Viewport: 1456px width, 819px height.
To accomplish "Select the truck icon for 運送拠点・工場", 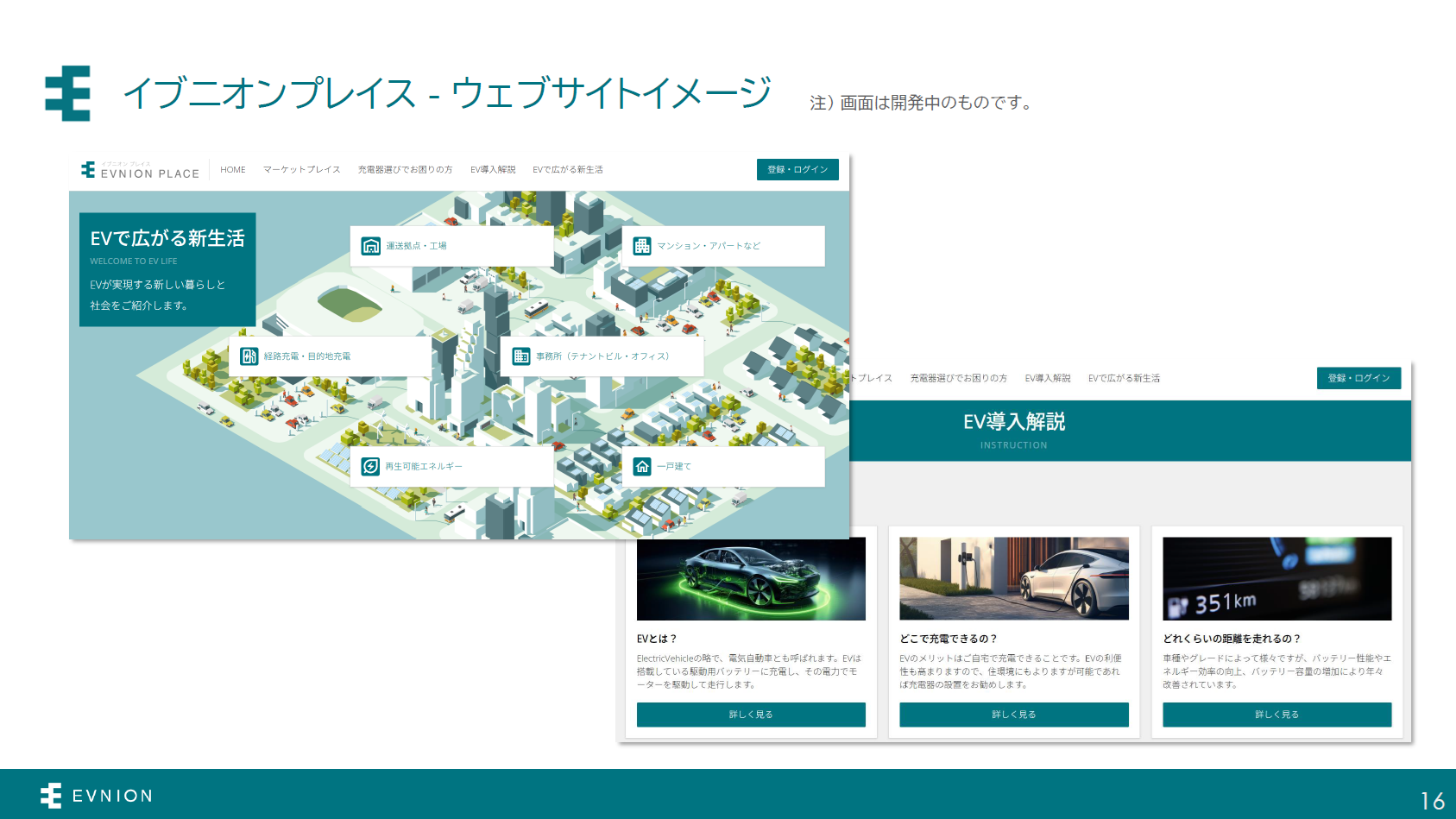I will coord(369,244).
